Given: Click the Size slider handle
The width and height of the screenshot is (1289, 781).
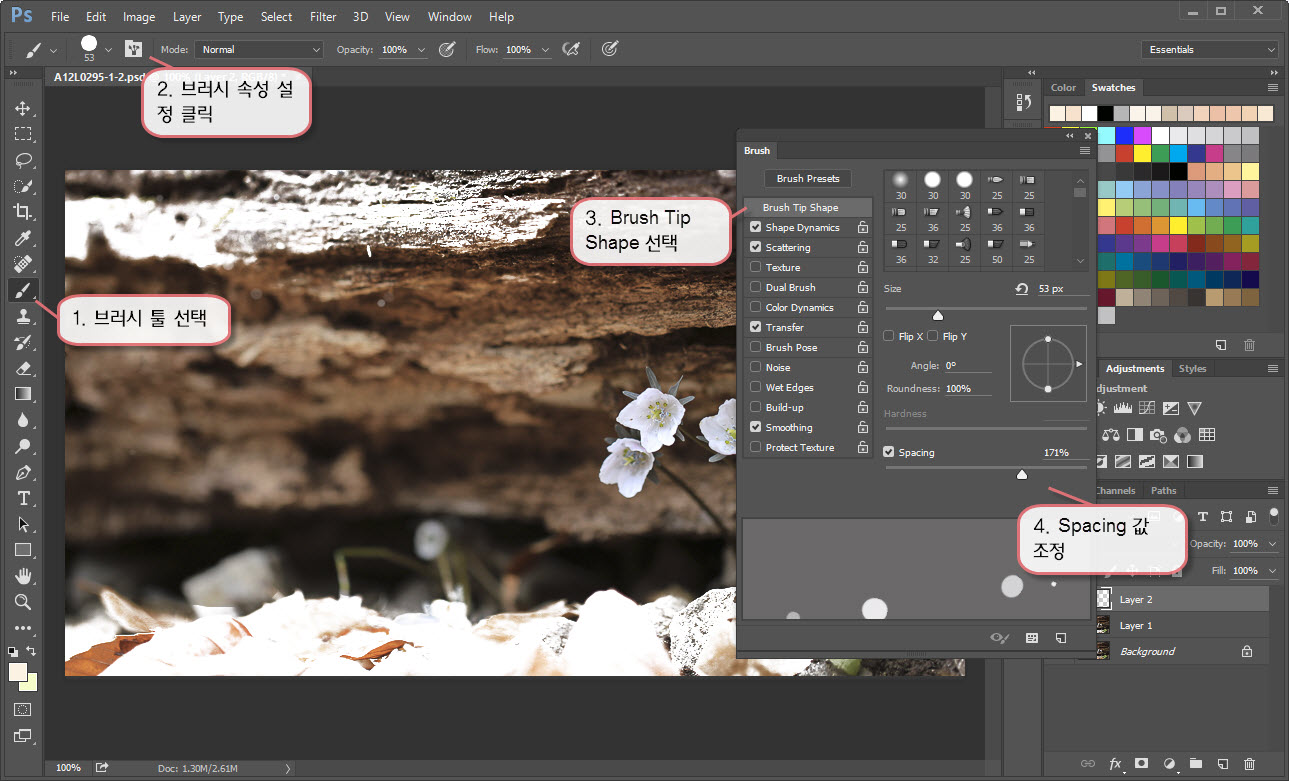Looking at the screenshot, I should (938, 315).
